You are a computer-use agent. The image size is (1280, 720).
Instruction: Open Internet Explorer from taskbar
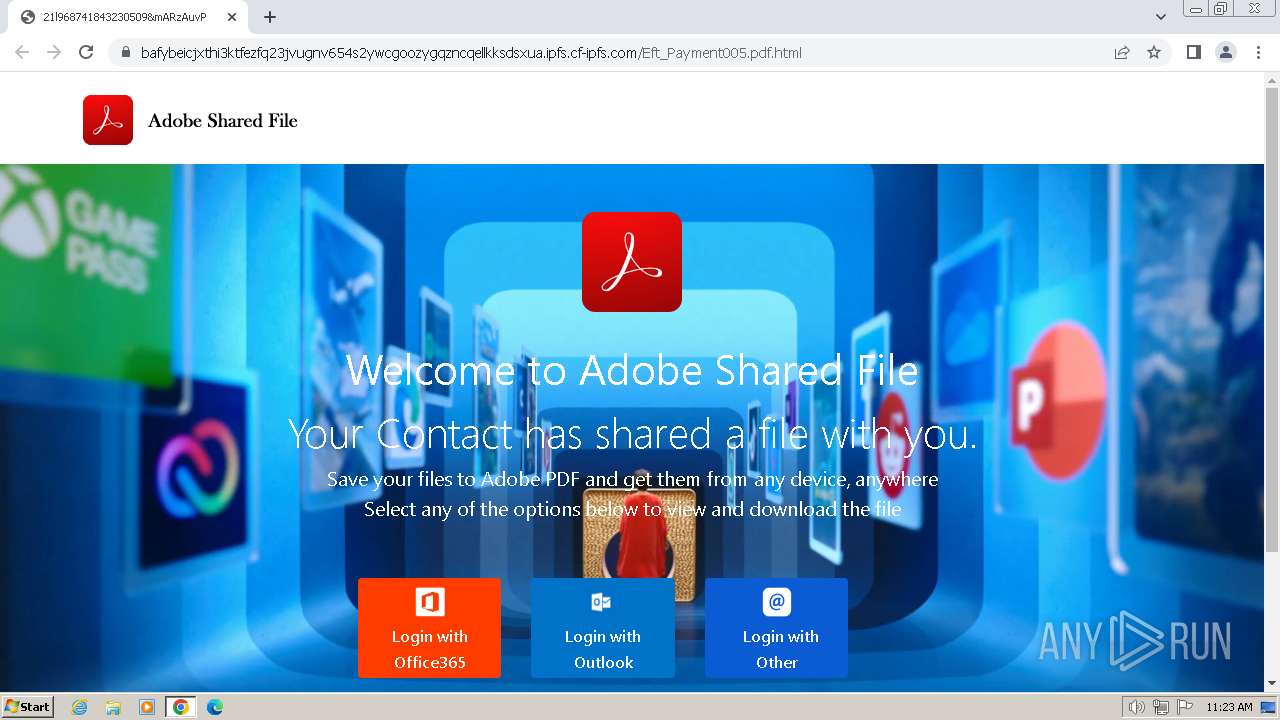point(79,707)
